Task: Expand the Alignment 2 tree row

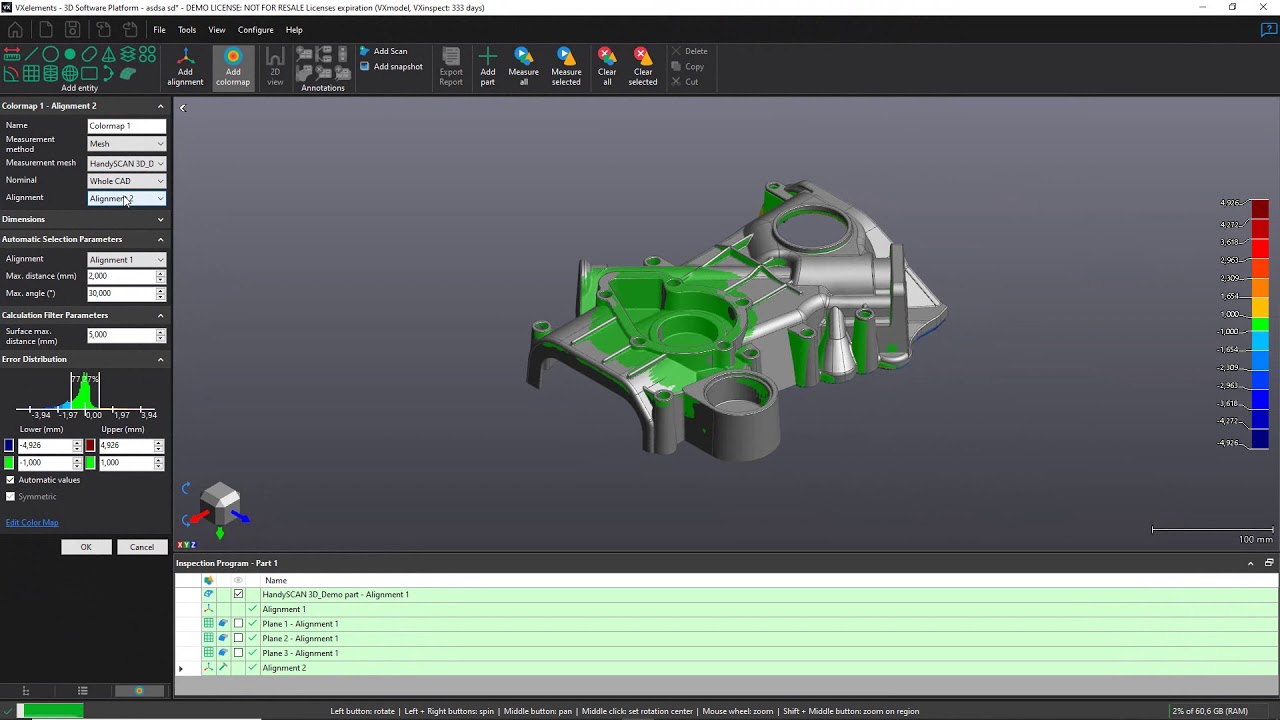Action: pos(180,667)
